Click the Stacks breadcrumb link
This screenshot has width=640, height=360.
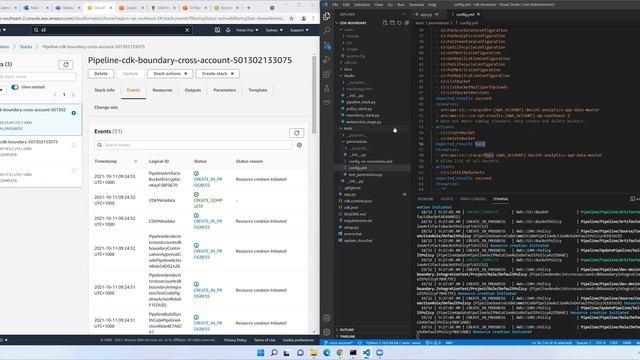[x=26, y=47]
